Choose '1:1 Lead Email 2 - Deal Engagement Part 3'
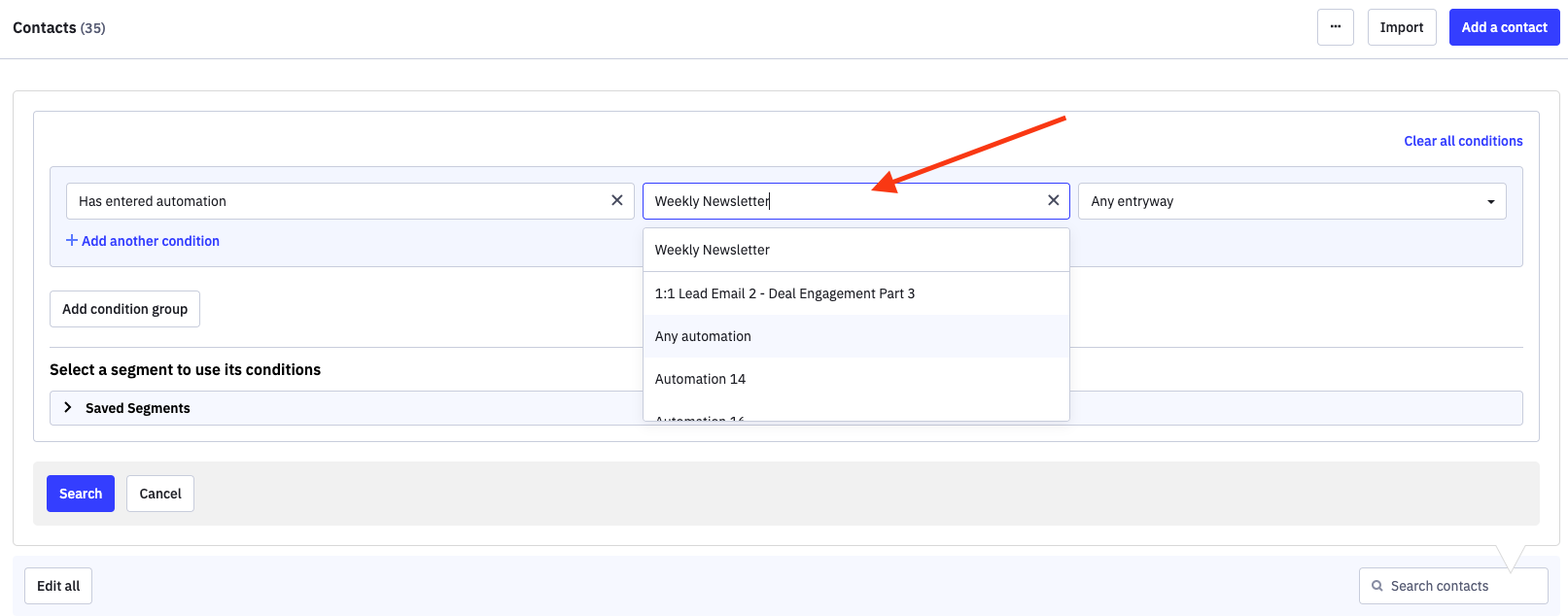 pyautogui.click(x=784, y=293)
